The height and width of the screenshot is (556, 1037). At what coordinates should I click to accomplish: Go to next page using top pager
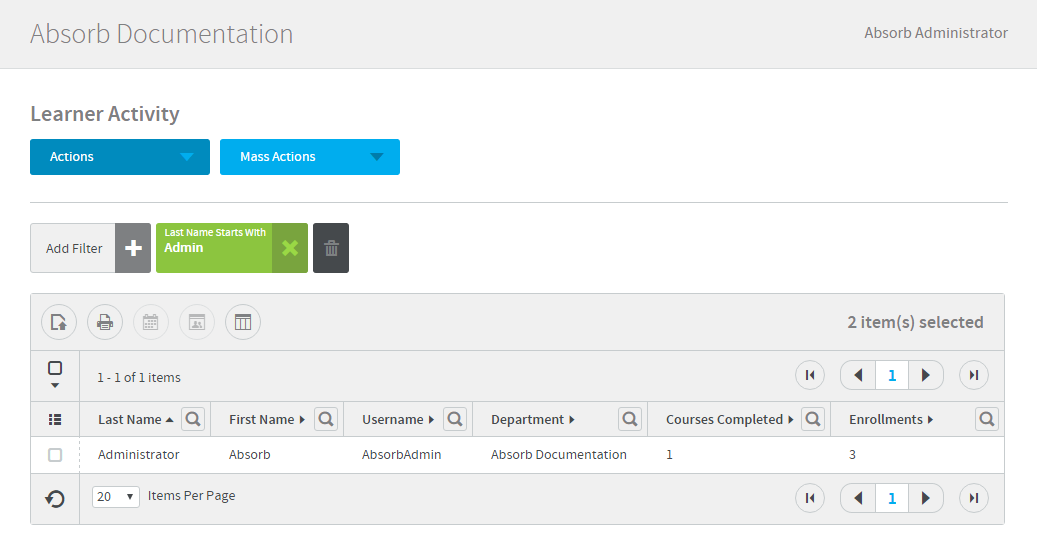pos(926,376)
